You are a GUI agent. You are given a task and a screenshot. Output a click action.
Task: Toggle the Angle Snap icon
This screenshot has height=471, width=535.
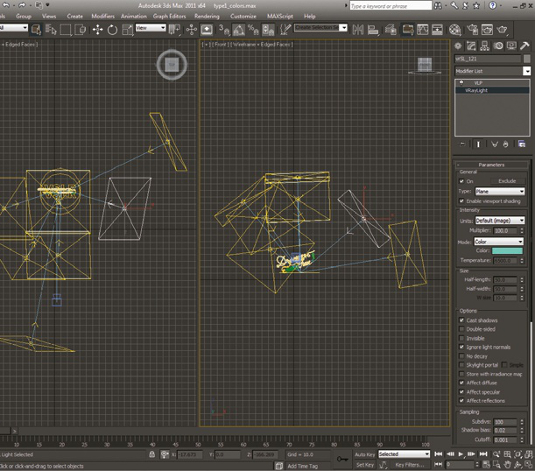pos(238,30)
